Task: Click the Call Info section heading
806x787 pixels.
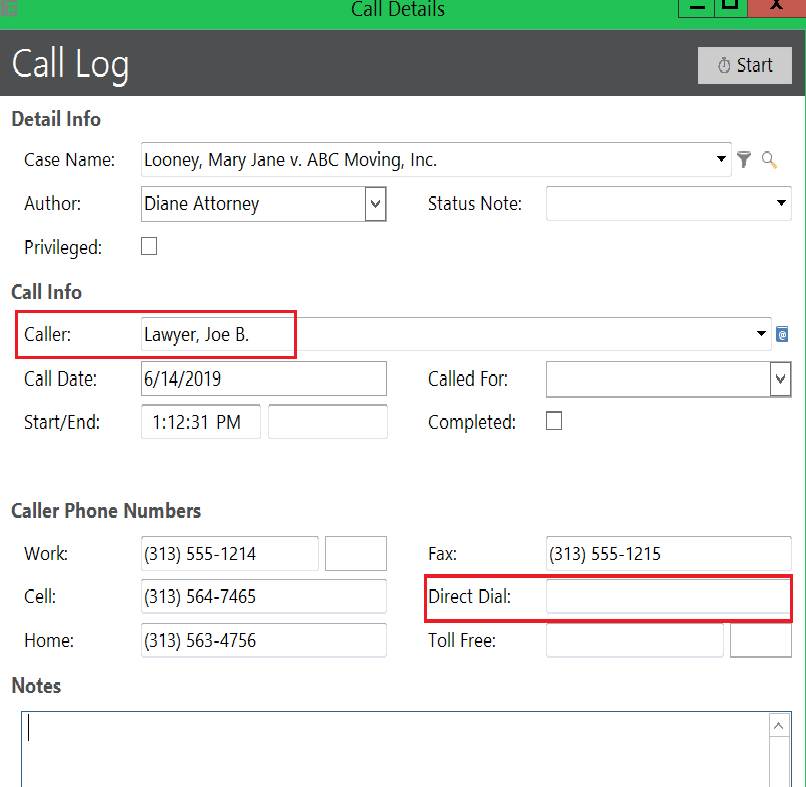Action: (47, 292)
